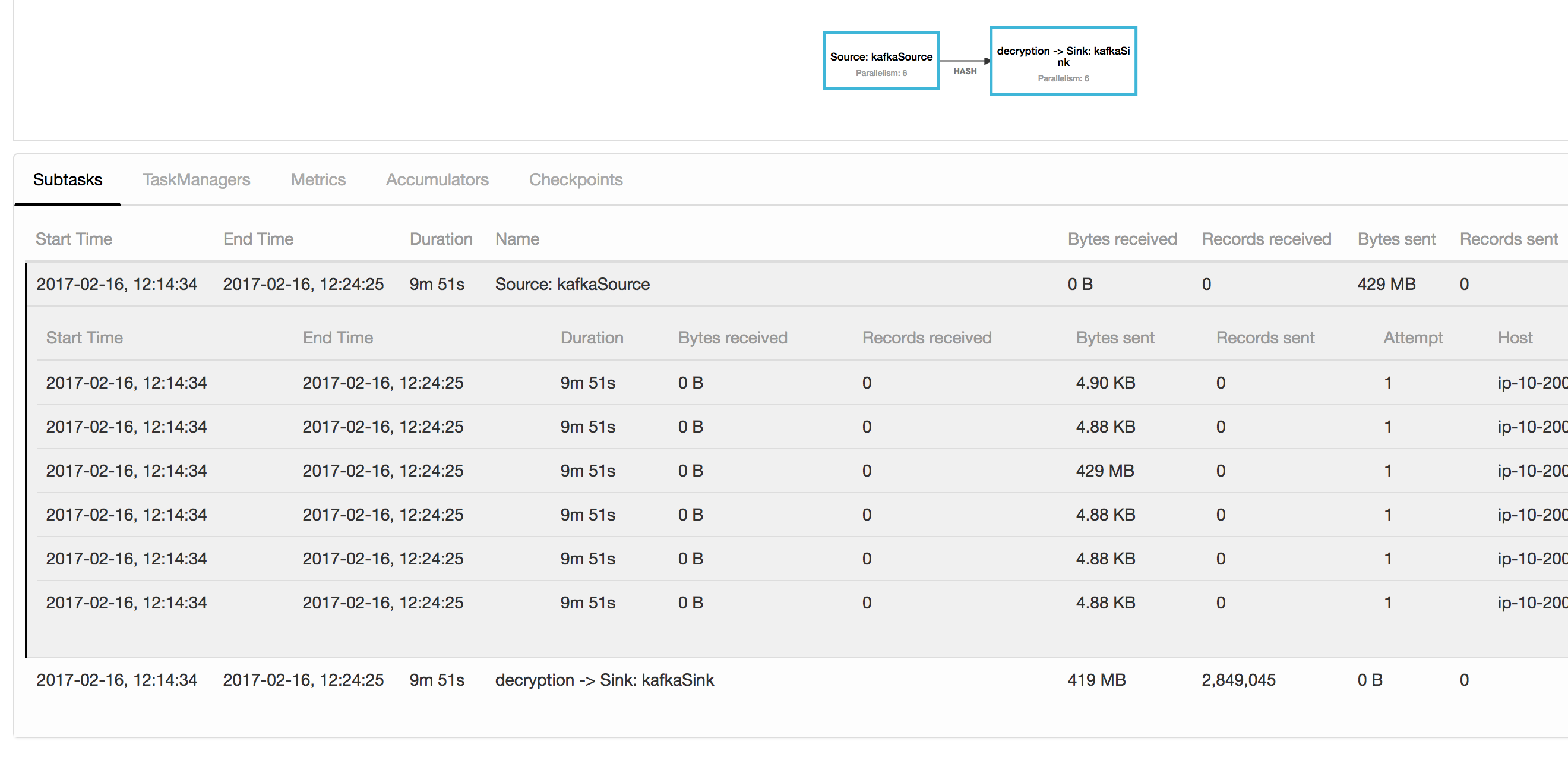1568x757 pixels.
Task: Switch to the Metrics tab
Action: point(318,179)
